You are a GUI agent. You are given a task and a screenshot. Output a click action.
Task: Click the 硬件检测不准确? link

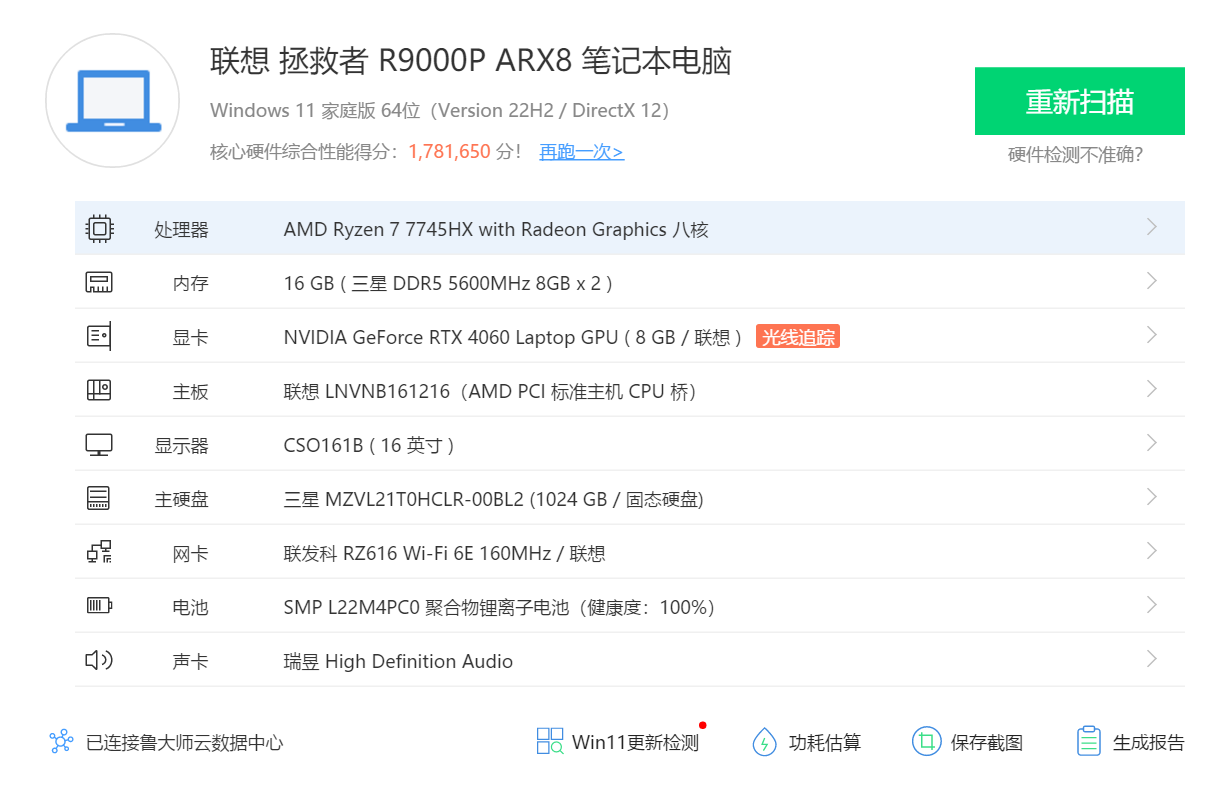1075,155
